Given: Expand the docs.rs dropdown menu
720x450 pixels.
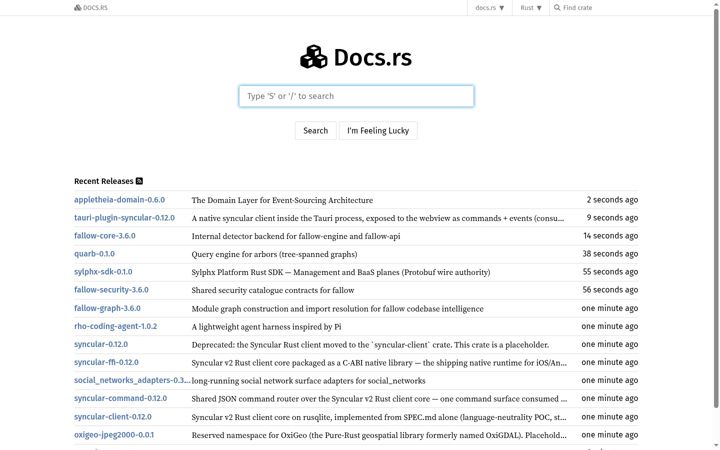Looking at the screenshot, I should coord(489,8).
